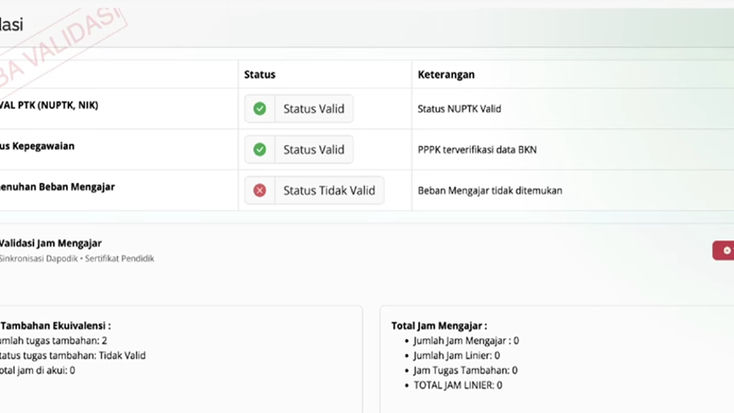Click the 'Validasi Jam Mengajar' heading
Viewport: 734px width, 413px height.
[x=51, y=243]
